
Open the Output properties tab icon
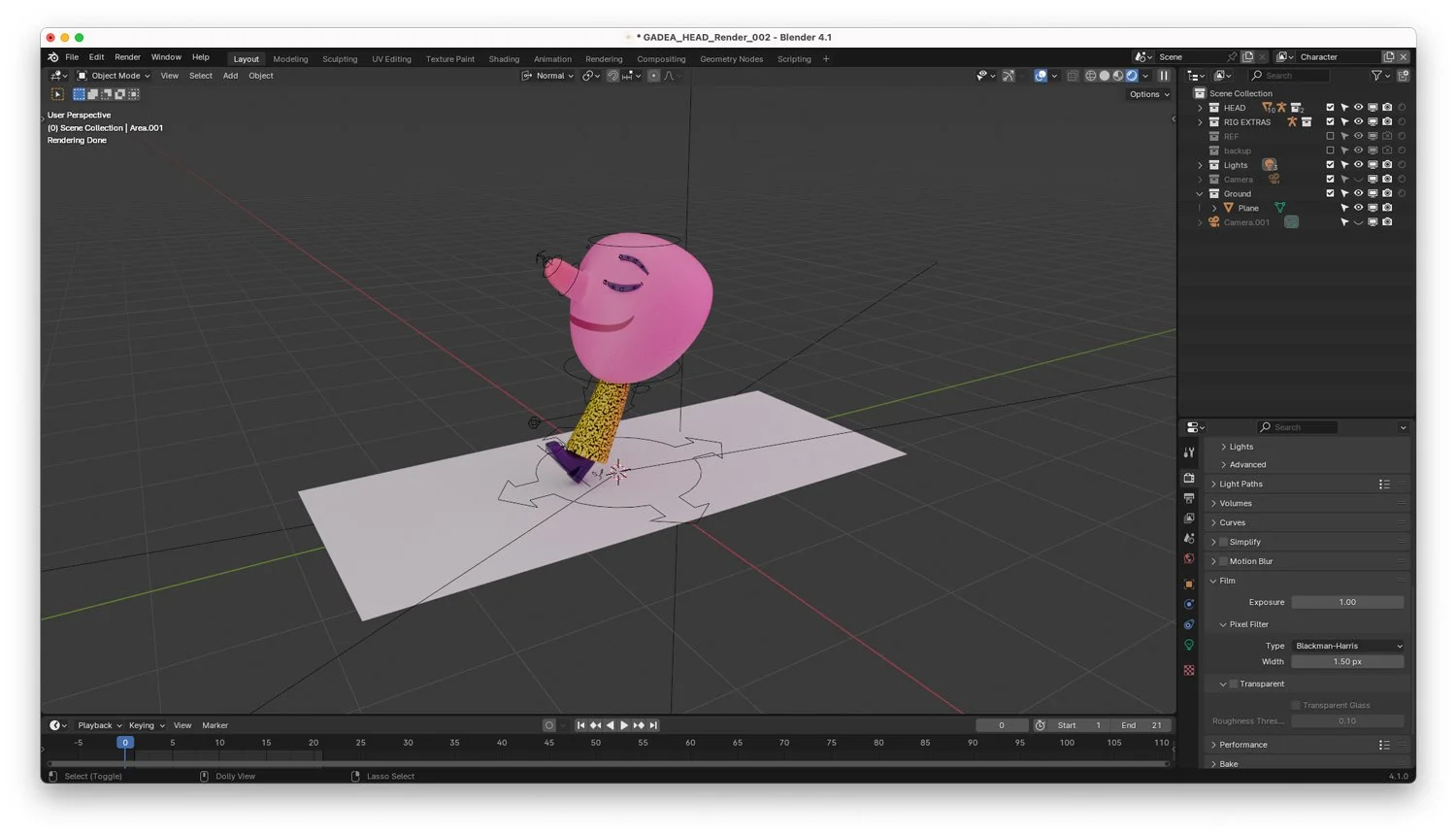pyautogui.click(x=1189, y=498)
